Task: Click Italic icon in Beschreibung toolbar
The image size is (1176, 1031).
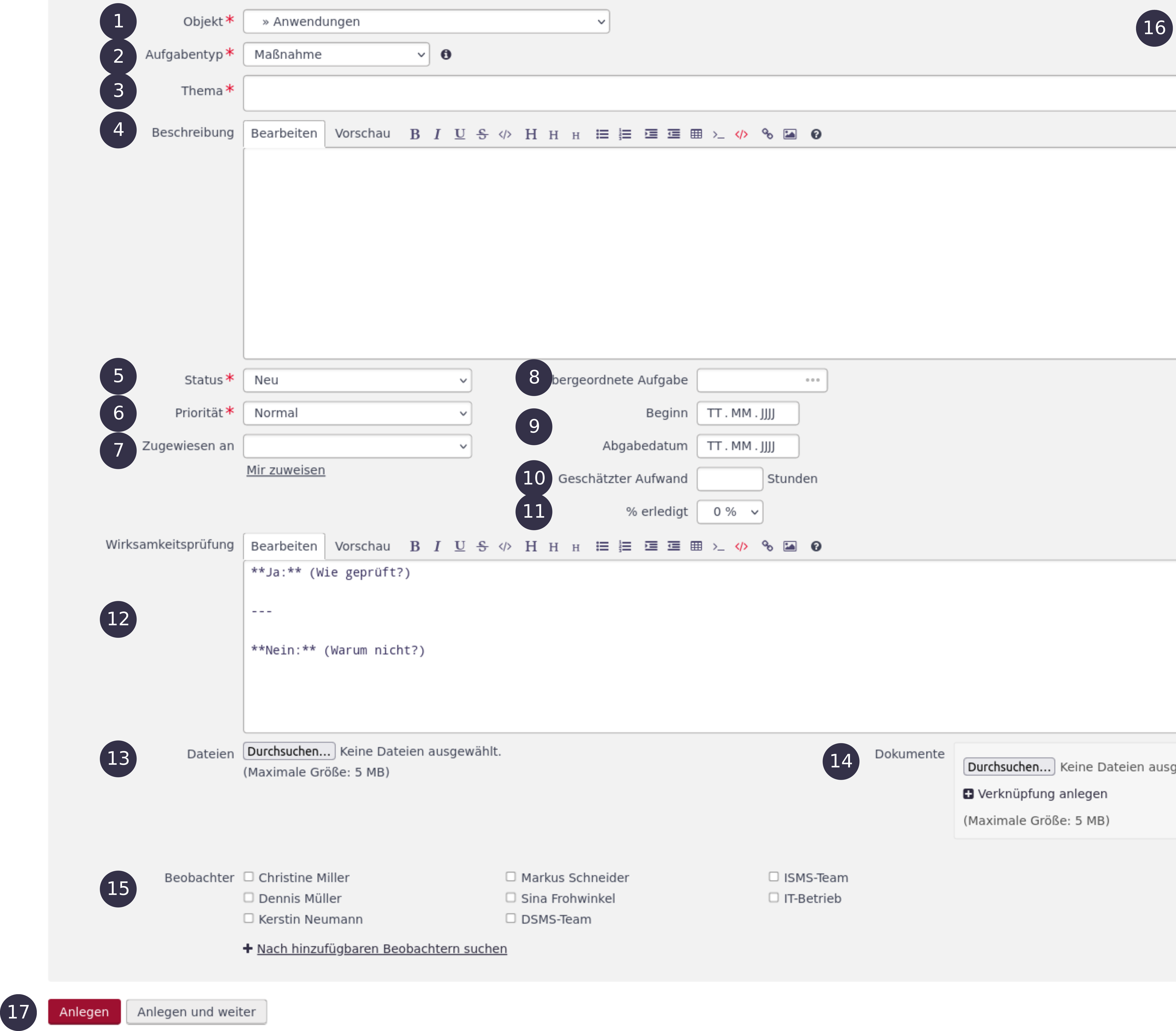Action: pyautogui.click(x=437, y=134)
